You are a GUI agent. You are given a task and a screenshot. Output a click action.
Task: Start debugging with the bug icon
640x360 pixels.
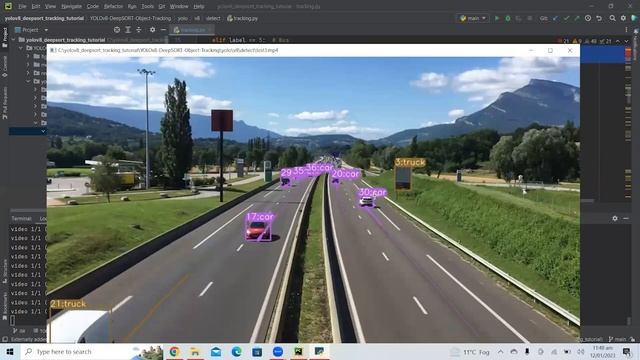[x=508, y=18]
